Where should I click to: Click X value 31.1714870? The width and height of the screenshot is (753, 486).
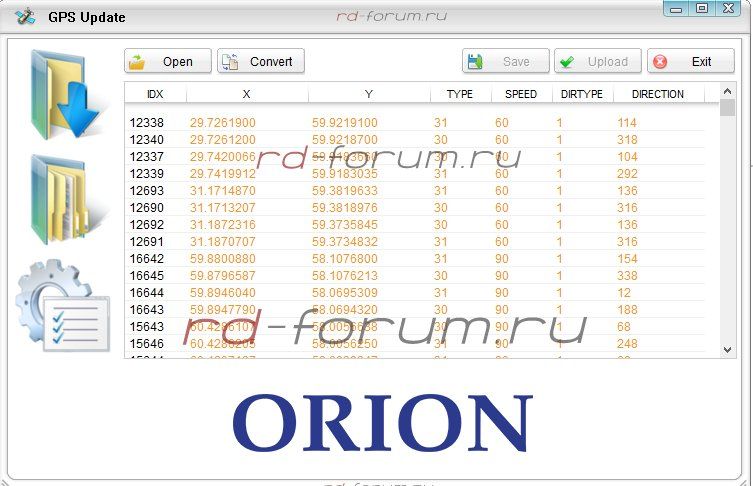(x=222, y=191)
